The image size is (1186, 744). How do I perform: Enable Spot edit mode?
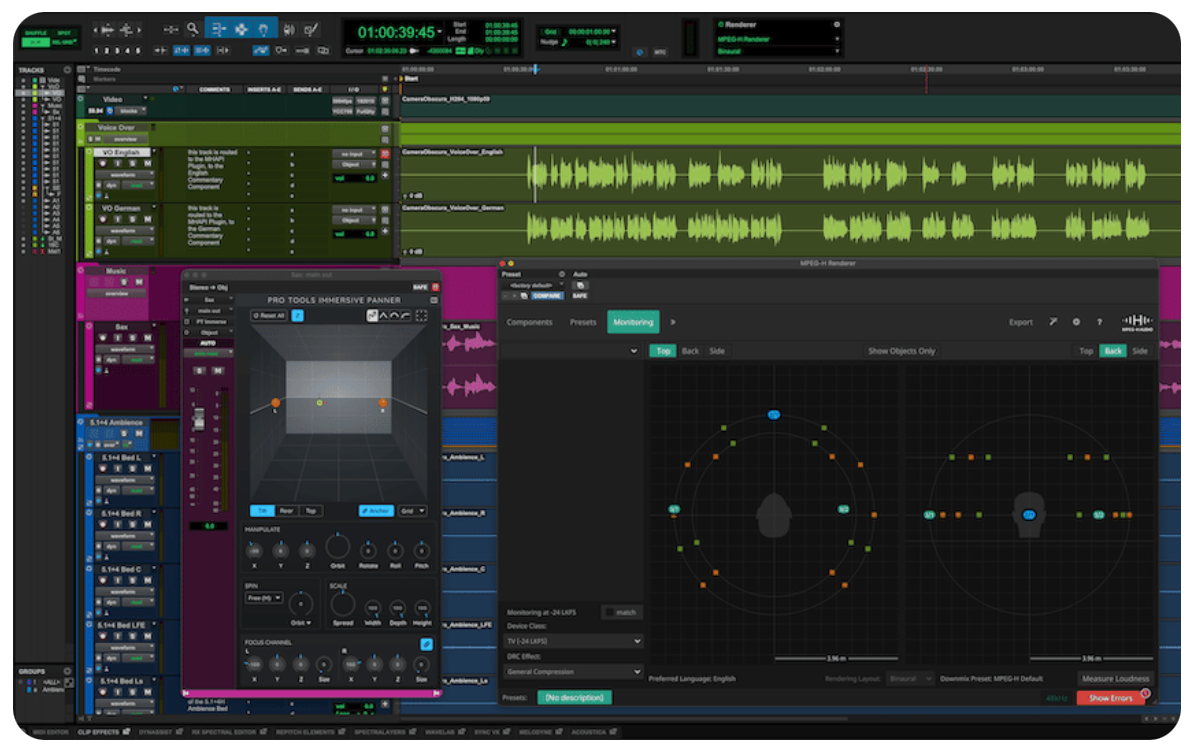(x=64, y=33)
